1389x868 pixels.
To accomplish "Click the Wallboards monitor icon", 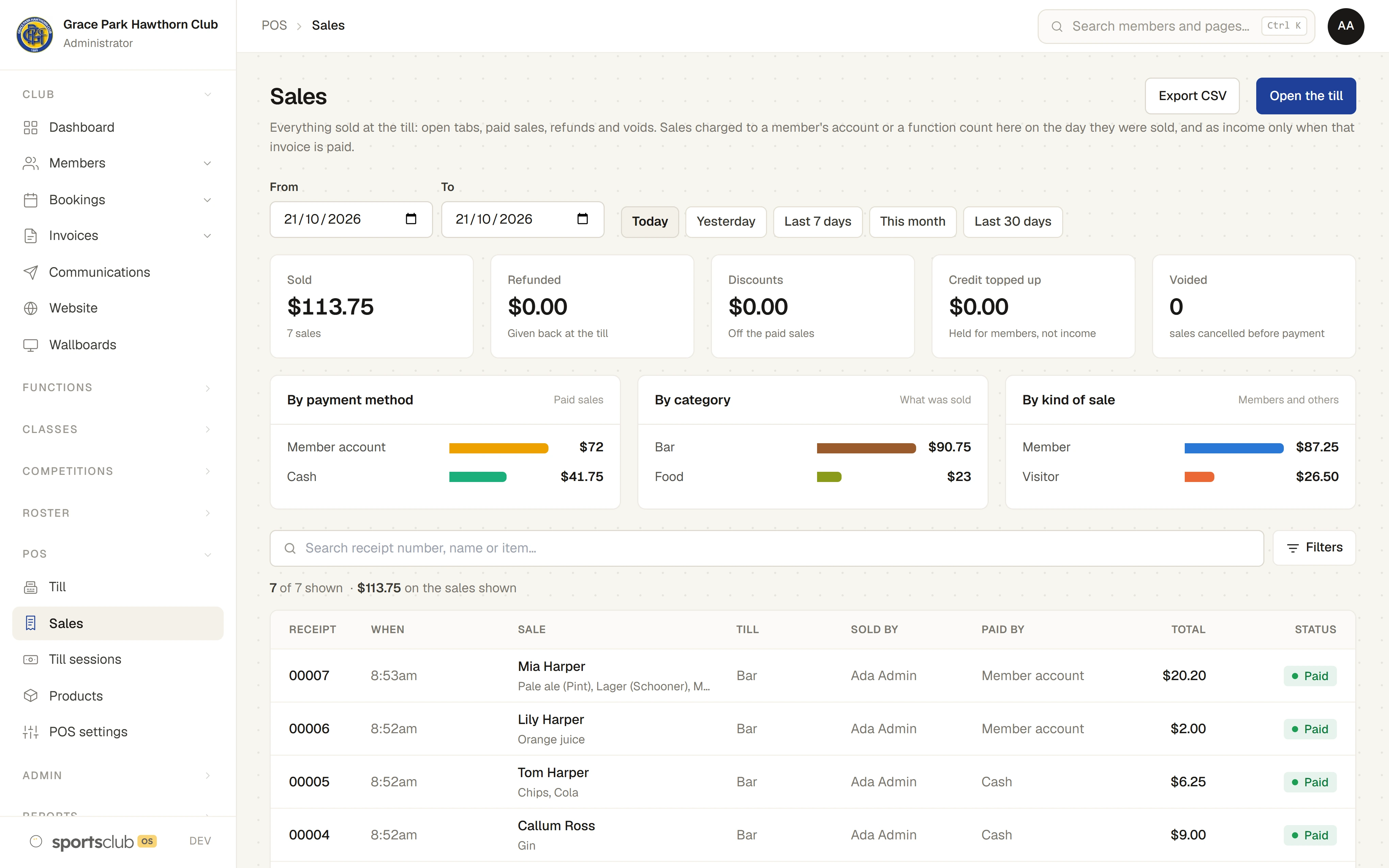I will click(30, 345).
